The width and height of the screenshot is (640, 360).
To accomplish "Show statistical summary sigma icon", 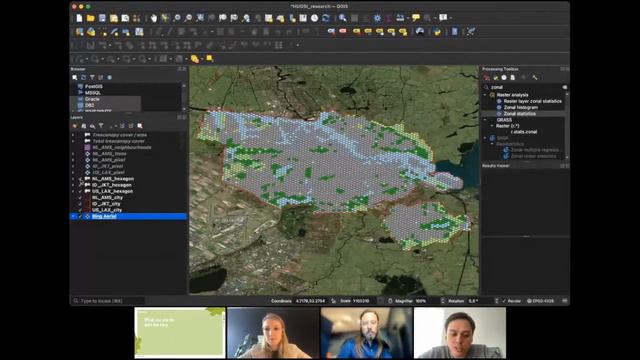I will click(x=389, y=18).
